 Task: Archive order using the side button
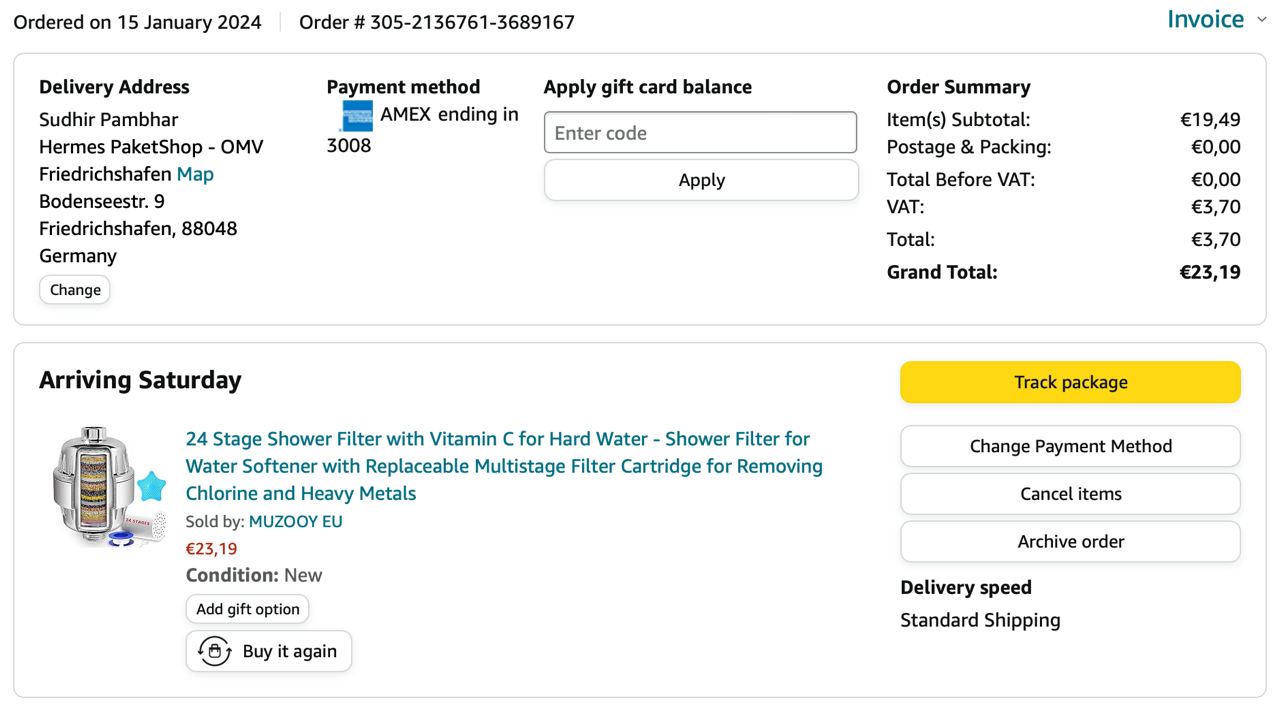[x=1070, y=542]
